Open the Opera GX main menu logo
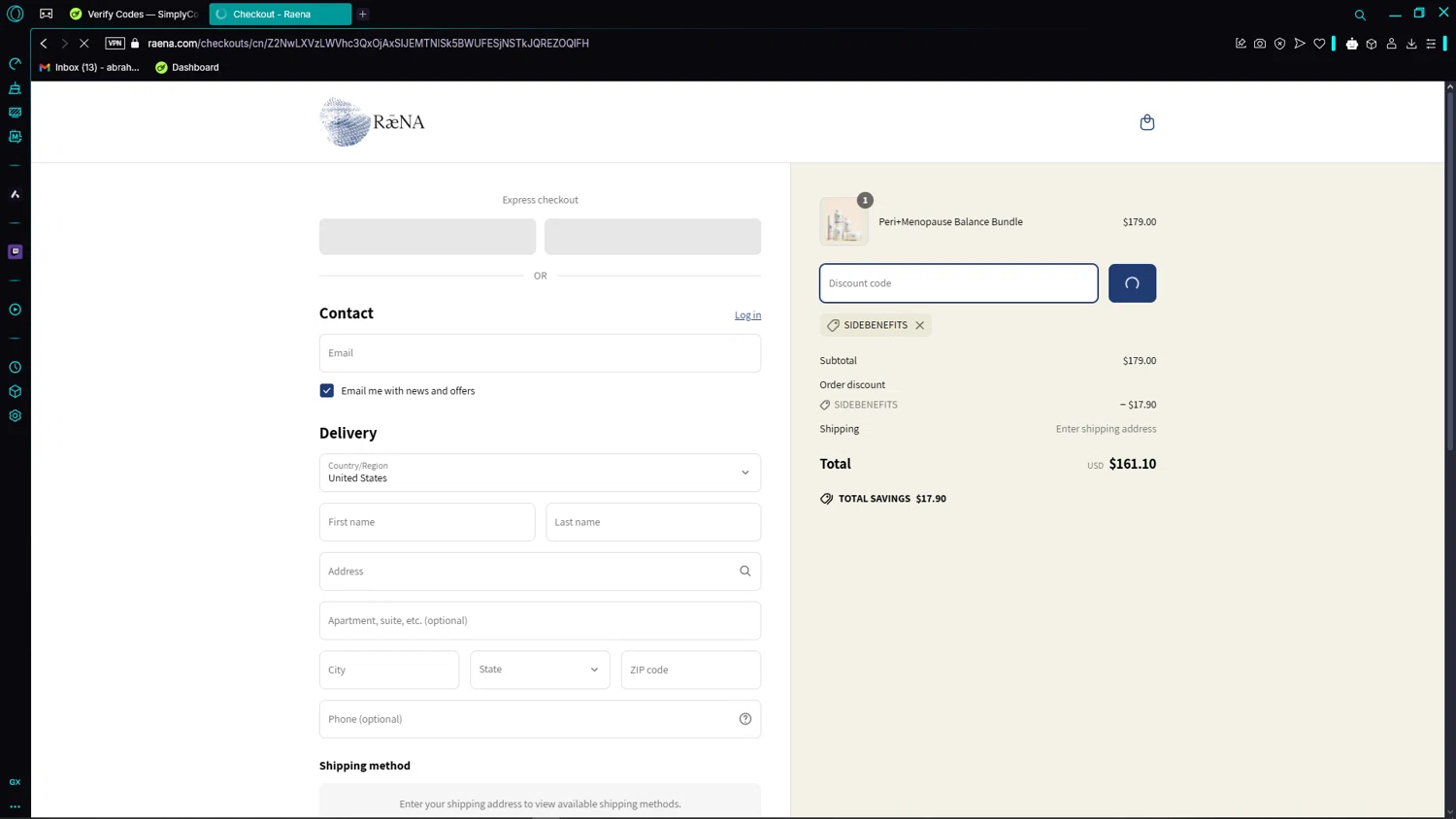The image size is (1456, 819). [x=15, y=14]
